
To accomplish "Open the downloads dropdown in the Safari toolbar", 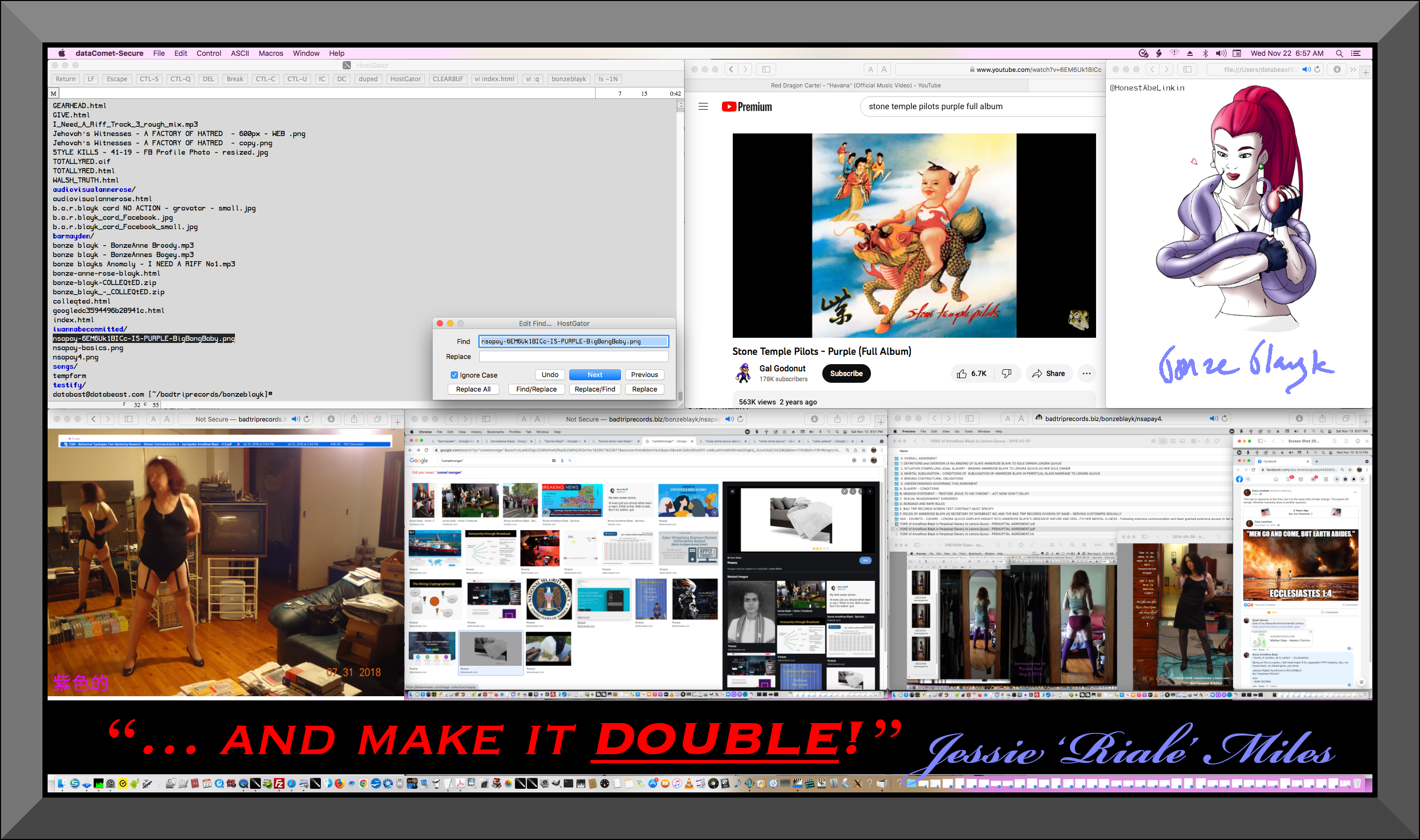I will pyautogui.click(x=1337, y=70).
